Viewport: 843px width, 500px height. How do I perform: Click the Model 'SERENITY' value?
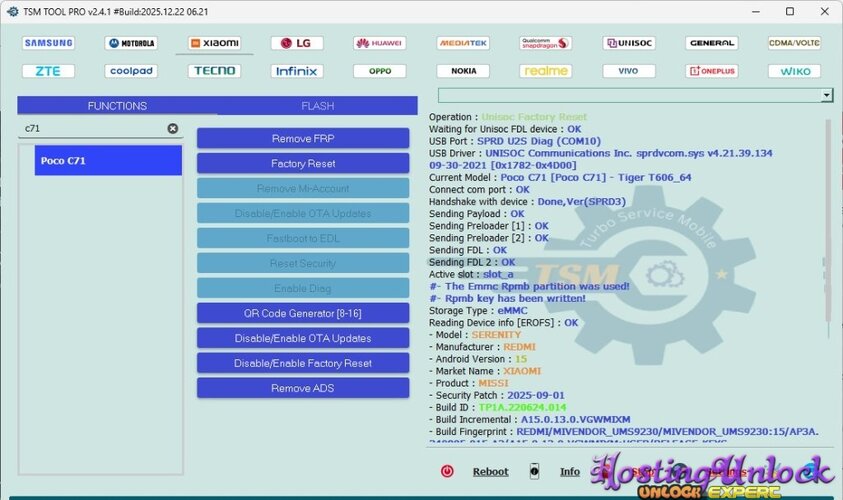click(496, 335)
